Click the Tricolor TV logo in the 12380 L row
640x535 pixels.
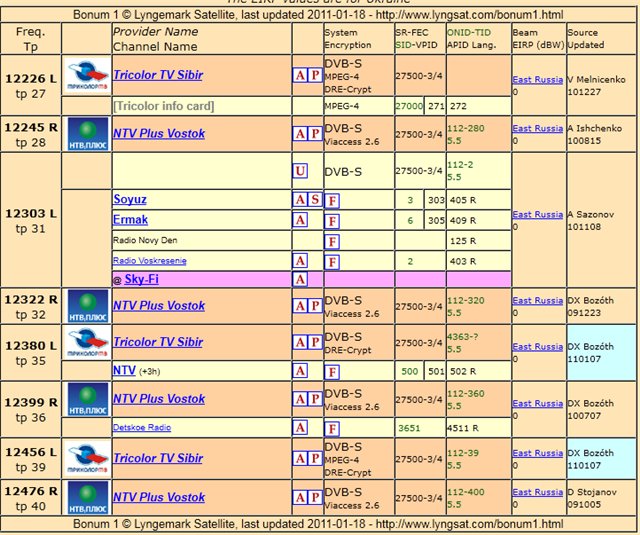[88, 343]
